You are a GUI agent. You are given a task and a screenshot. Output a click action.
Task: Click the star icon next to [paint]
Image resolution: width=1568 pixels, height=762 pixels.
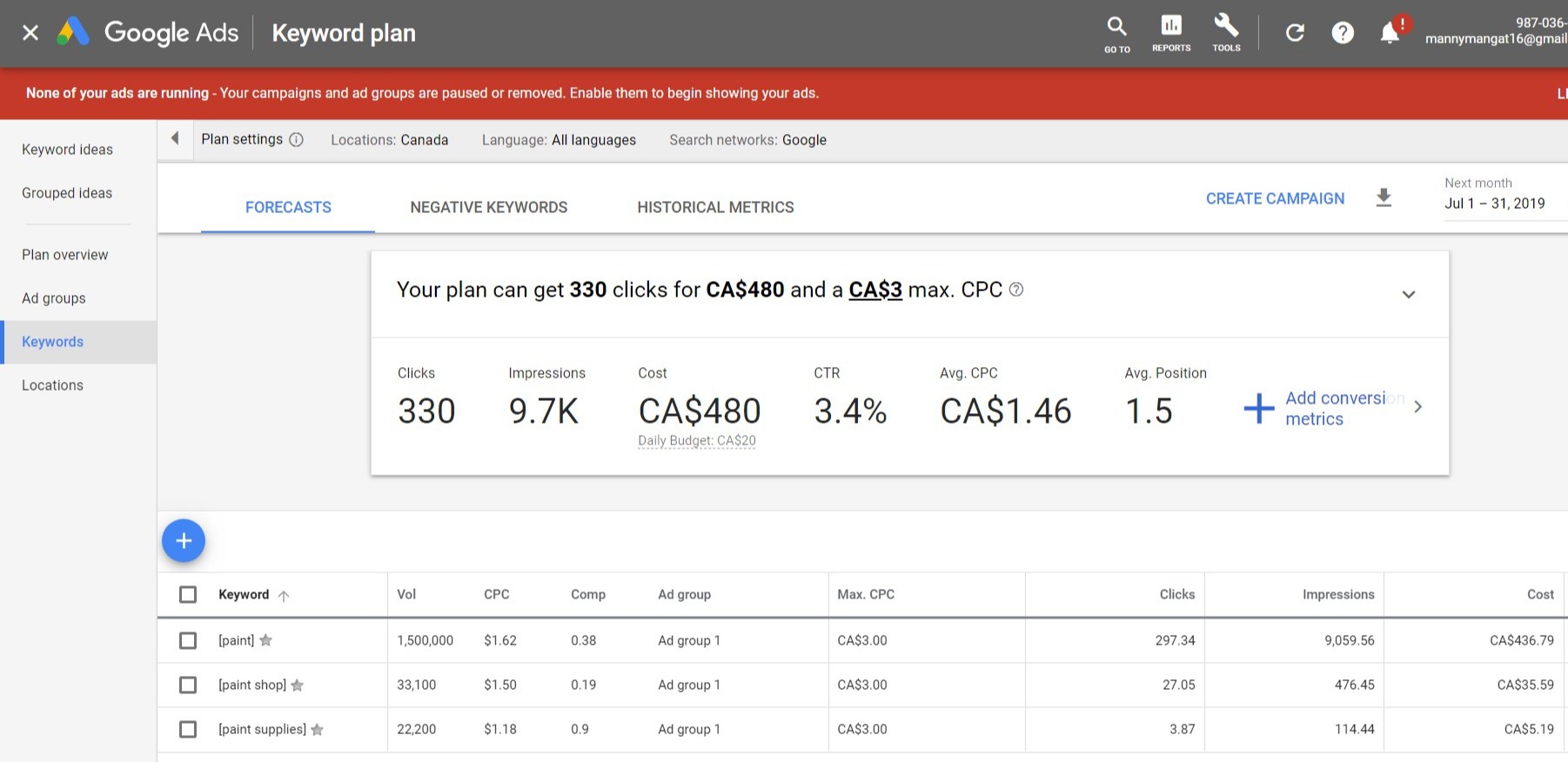[x=266, y=640]
